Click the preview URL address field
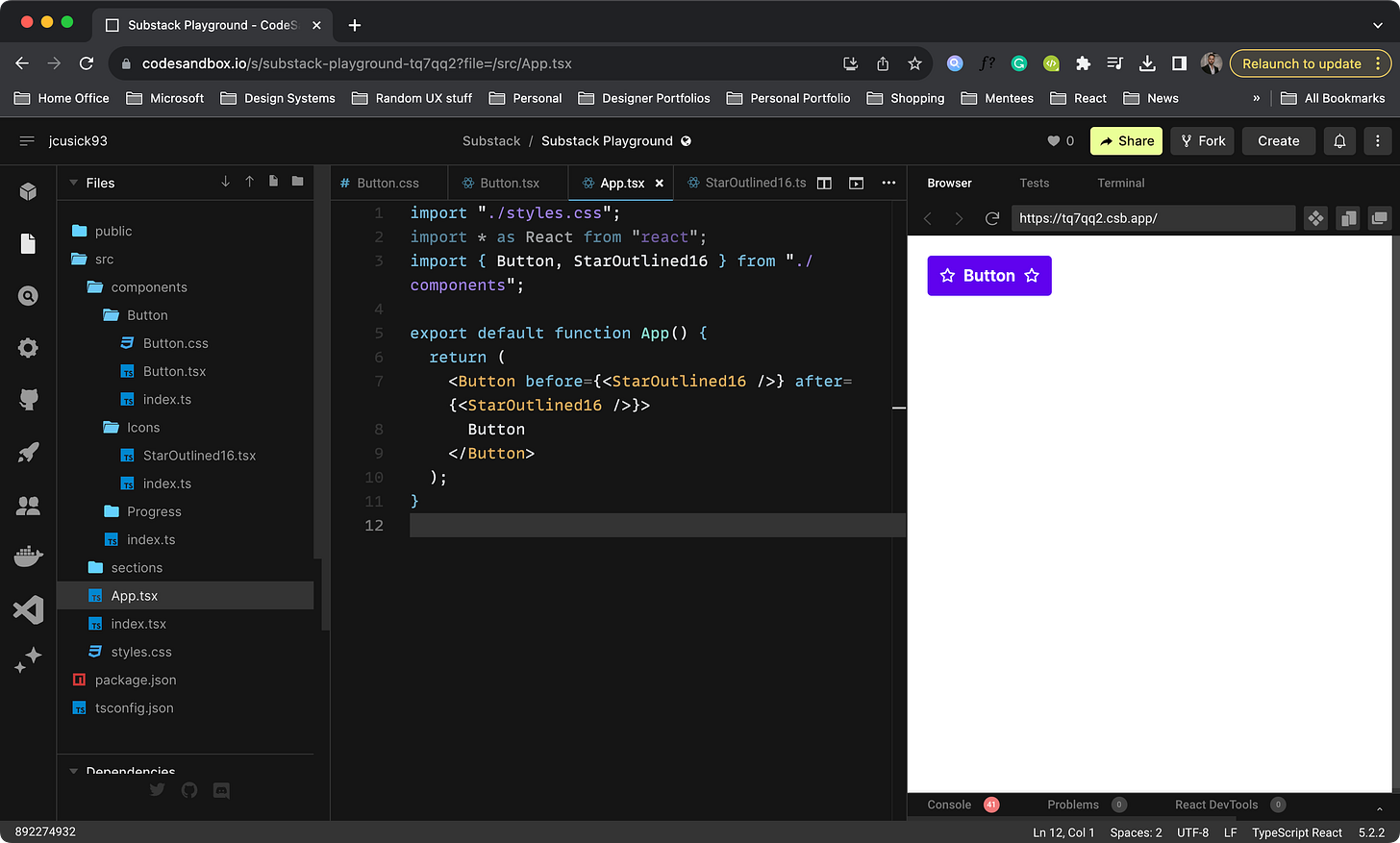 tap(1152, 218)
